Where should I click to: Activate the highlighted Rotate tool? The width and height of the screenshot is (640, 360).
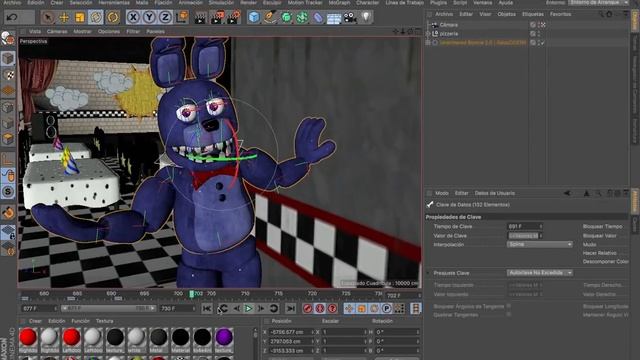[96, 17]
